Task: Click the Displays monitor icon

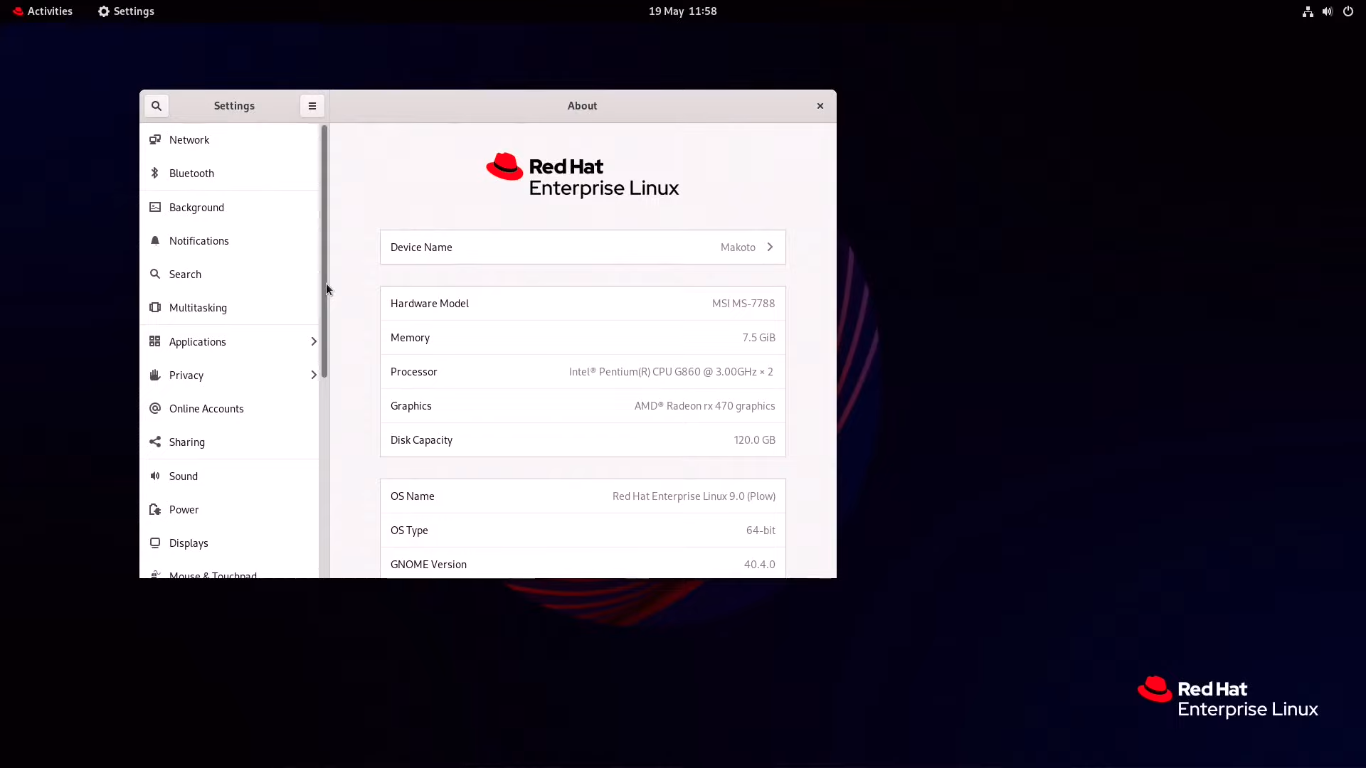Action: point(155,543)
